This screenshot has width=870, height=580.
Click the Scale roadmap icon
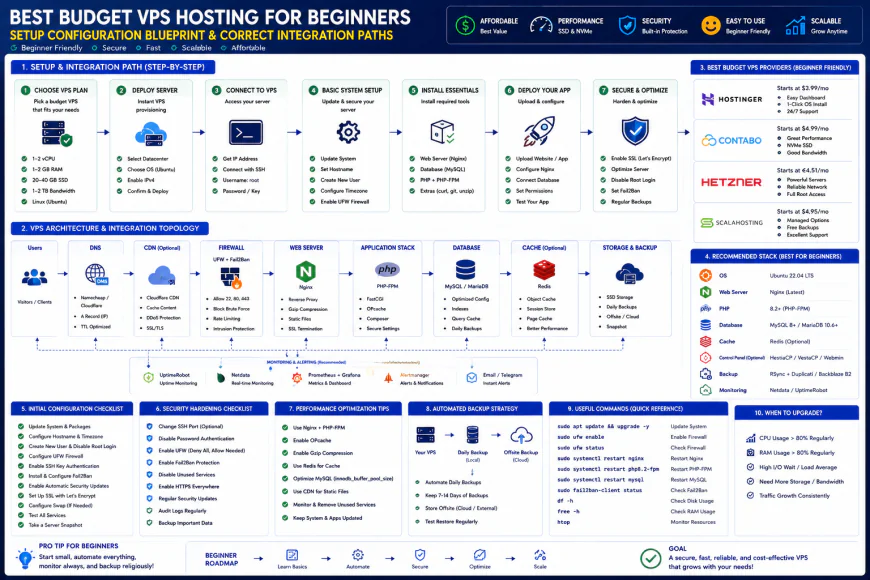coord(540,555)
